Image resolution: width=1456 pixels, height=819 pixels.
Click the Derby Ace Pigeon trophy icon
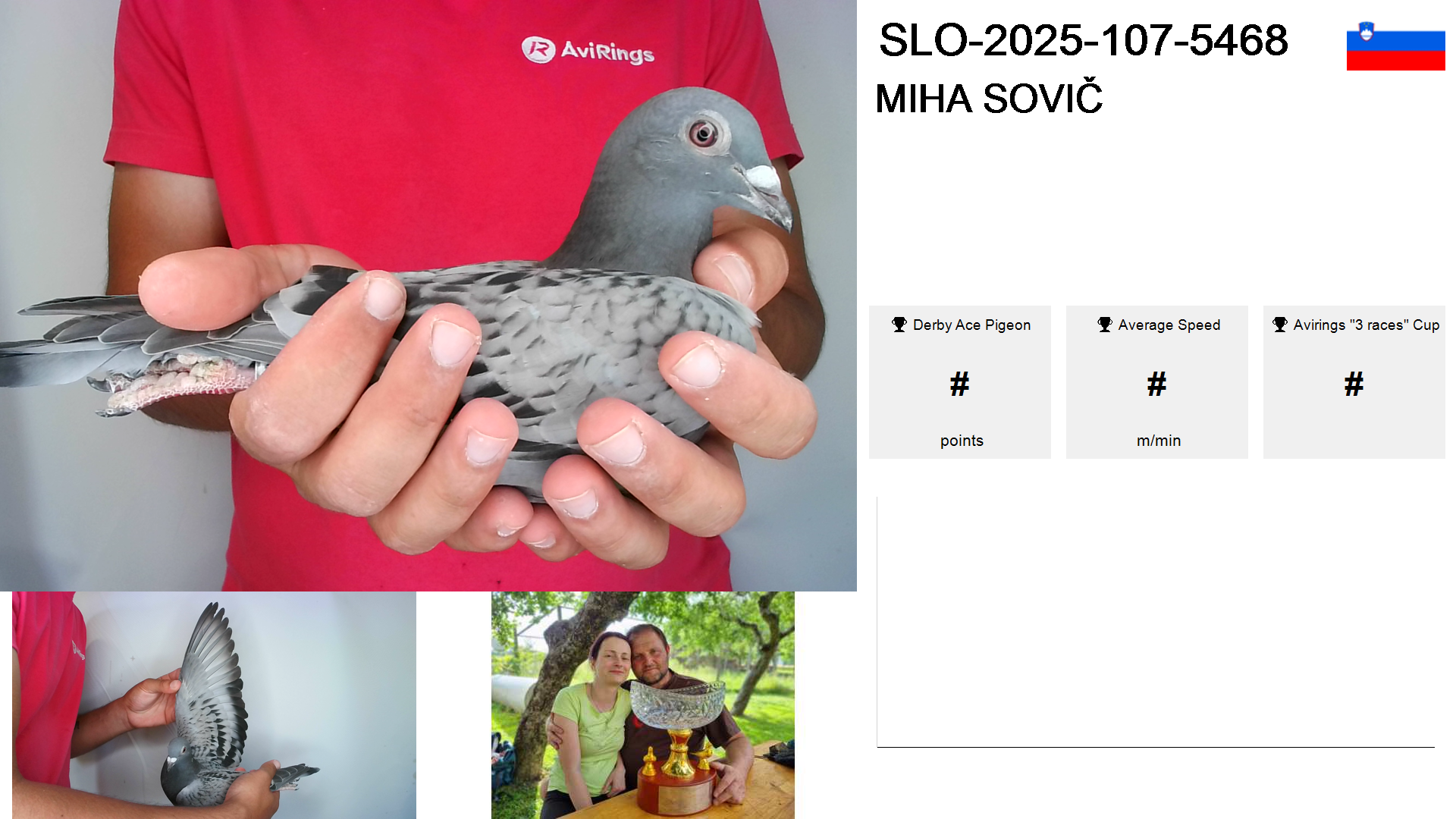coord(899,325)
